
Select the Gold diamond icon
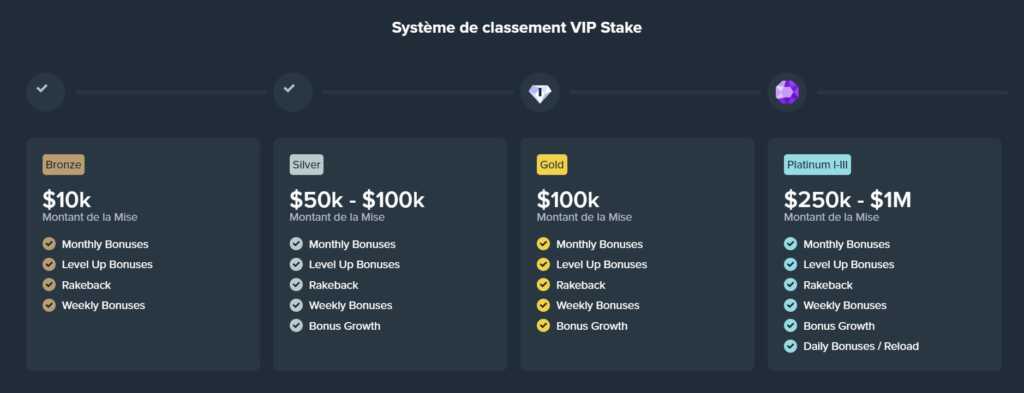point(540,92)
